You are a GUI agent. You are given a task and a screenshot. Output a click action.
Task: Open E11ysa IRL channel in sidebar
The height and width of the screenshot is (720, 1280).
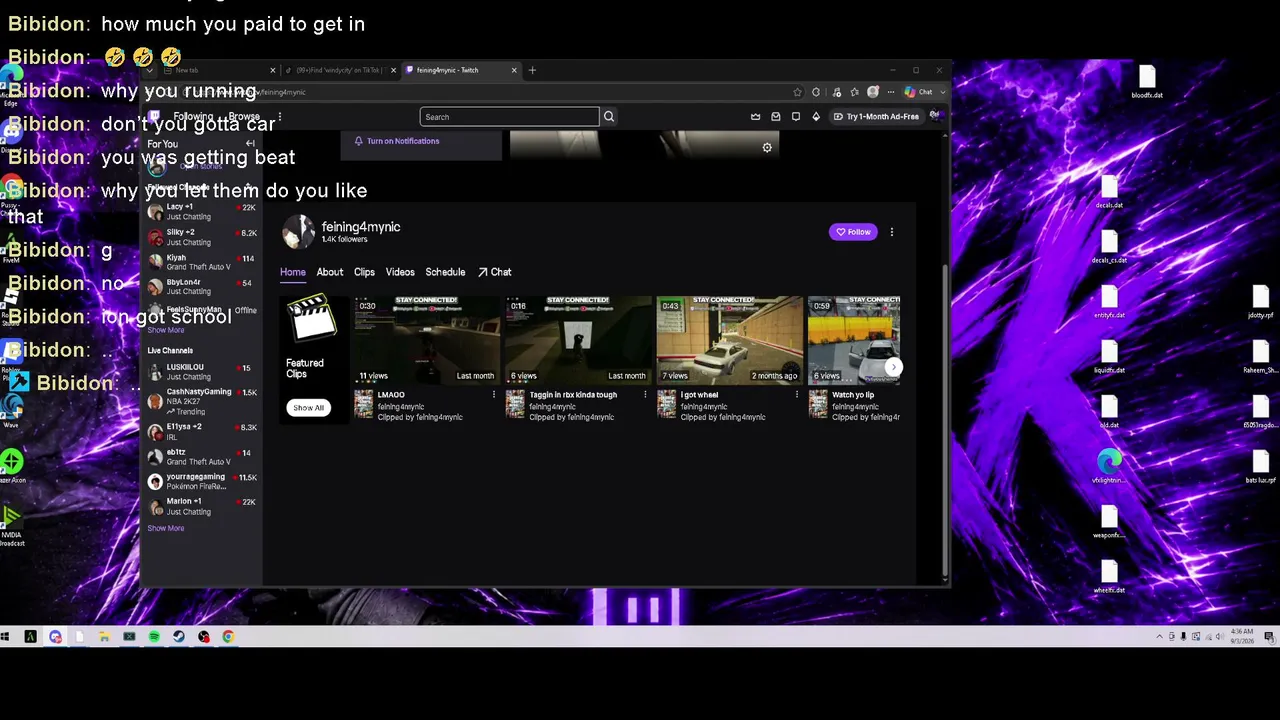tap(201, 432)
